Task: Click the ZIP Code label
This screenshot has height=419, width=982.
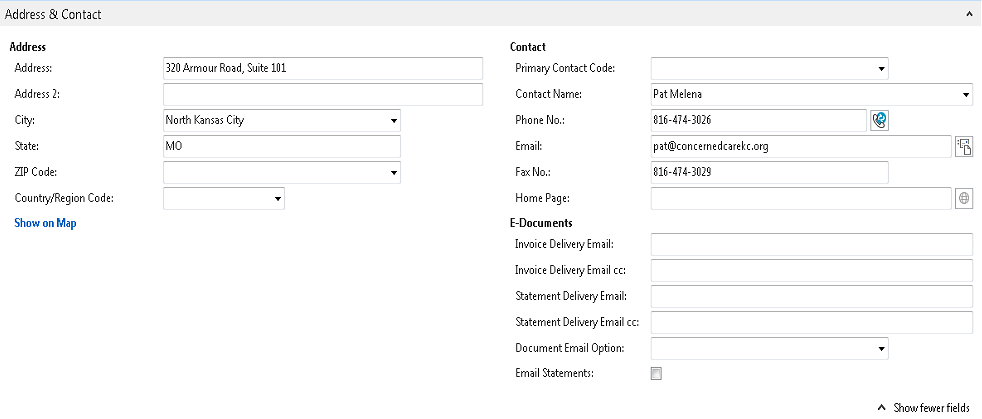Action: click(x=36, y=172)
